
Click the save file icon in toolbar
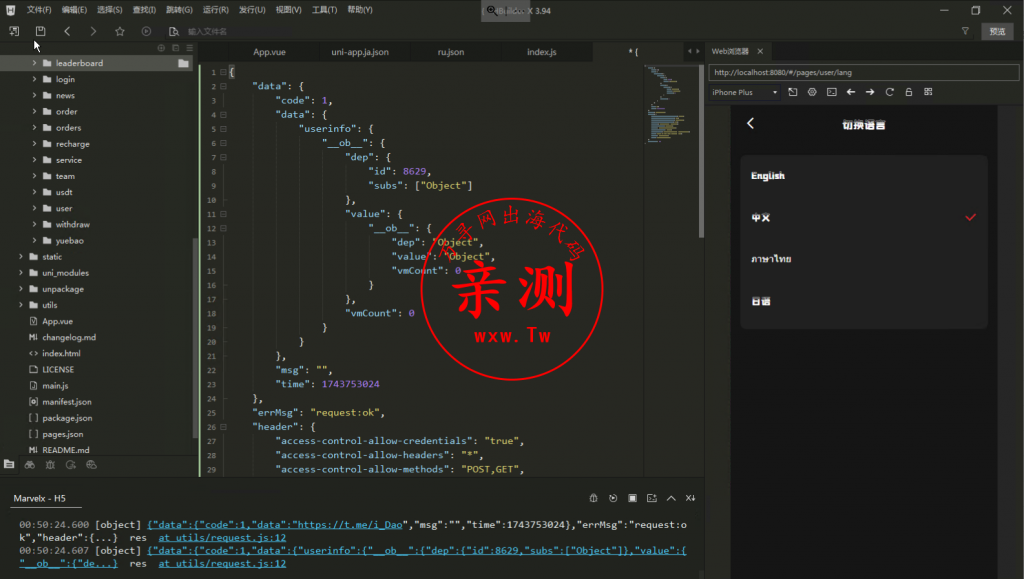41,32
